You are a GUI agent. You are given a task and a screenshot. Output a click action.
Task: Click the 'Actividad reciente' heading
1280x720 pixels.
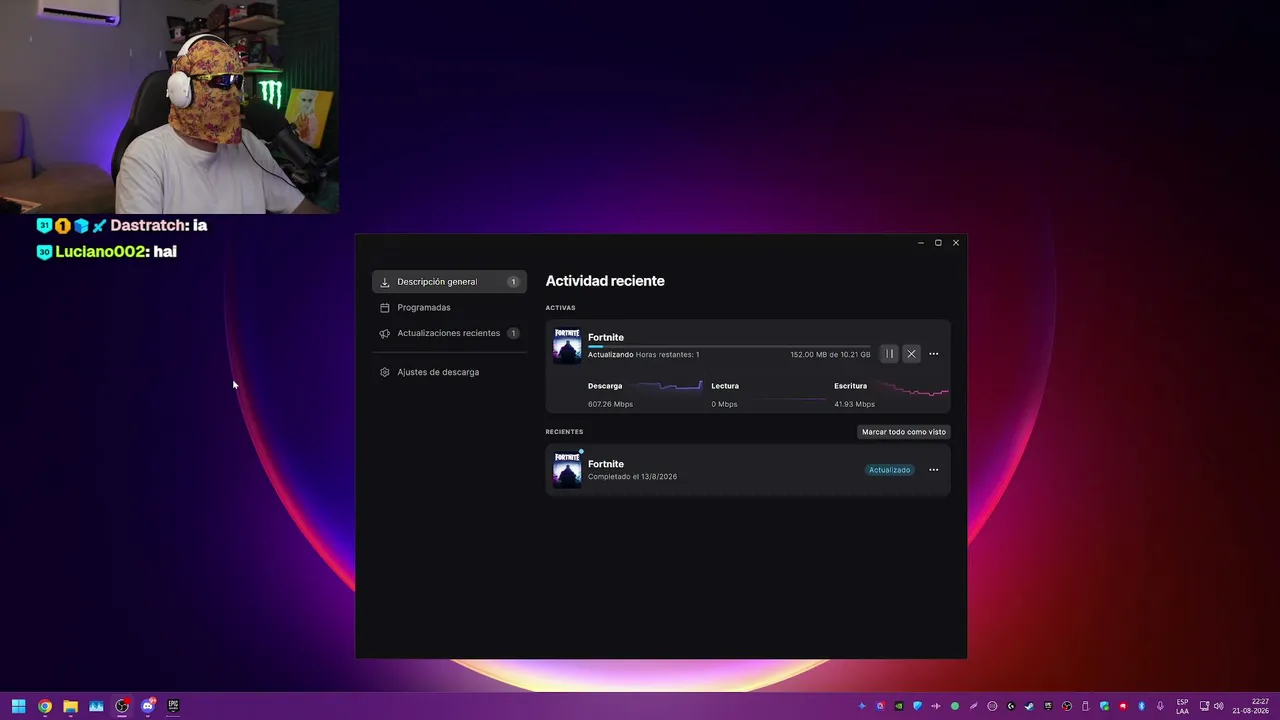click(605, 281)
